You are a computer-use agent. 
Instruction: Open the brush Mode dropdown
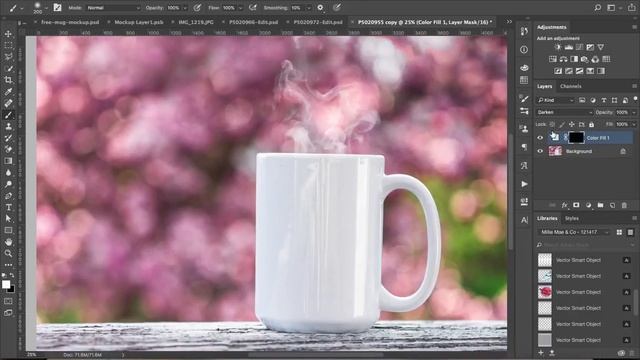[x=113, y=8]
